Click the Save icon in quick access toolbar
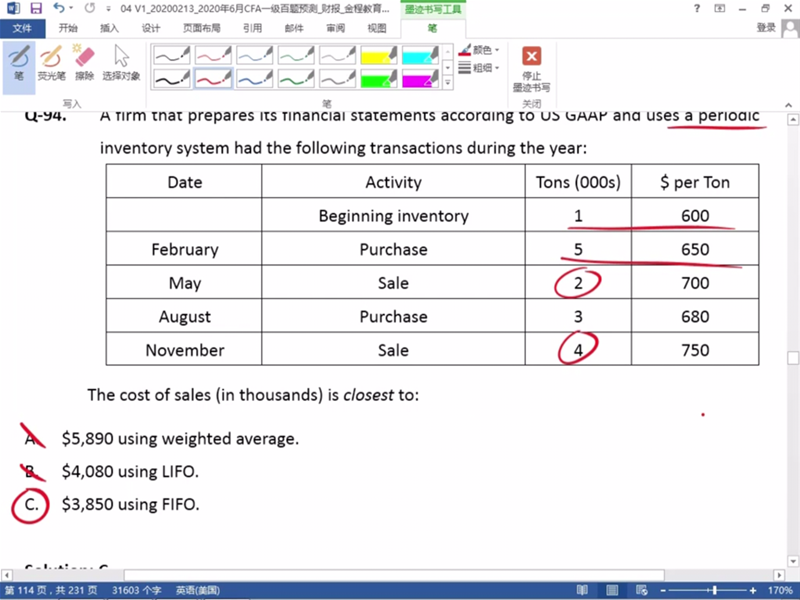This screenshot has width=800, height=600. (35, 8)
